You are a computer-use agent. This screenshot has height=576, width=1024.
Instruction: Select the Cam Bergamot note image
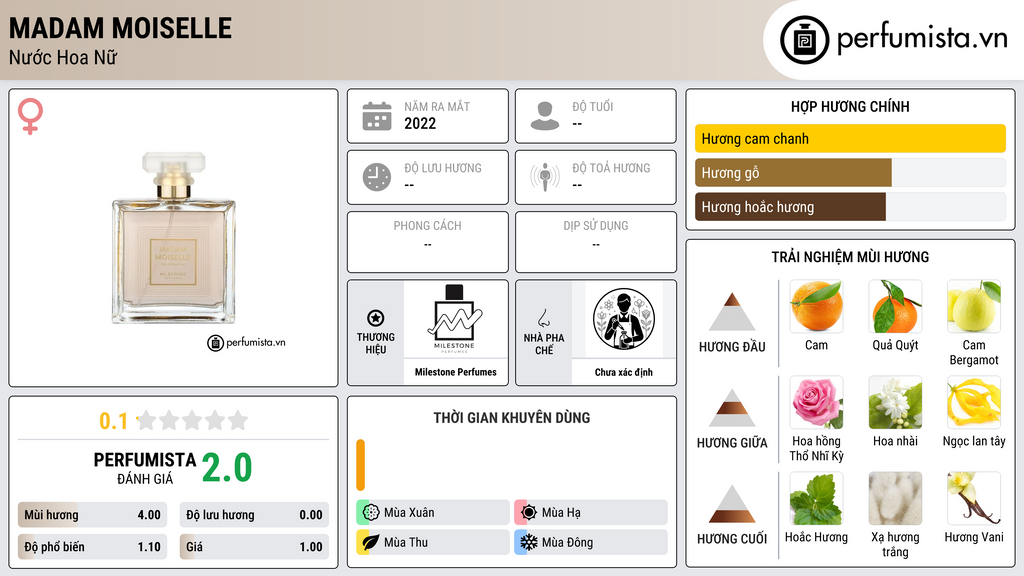pyautogui.click(x=974, y=306)
